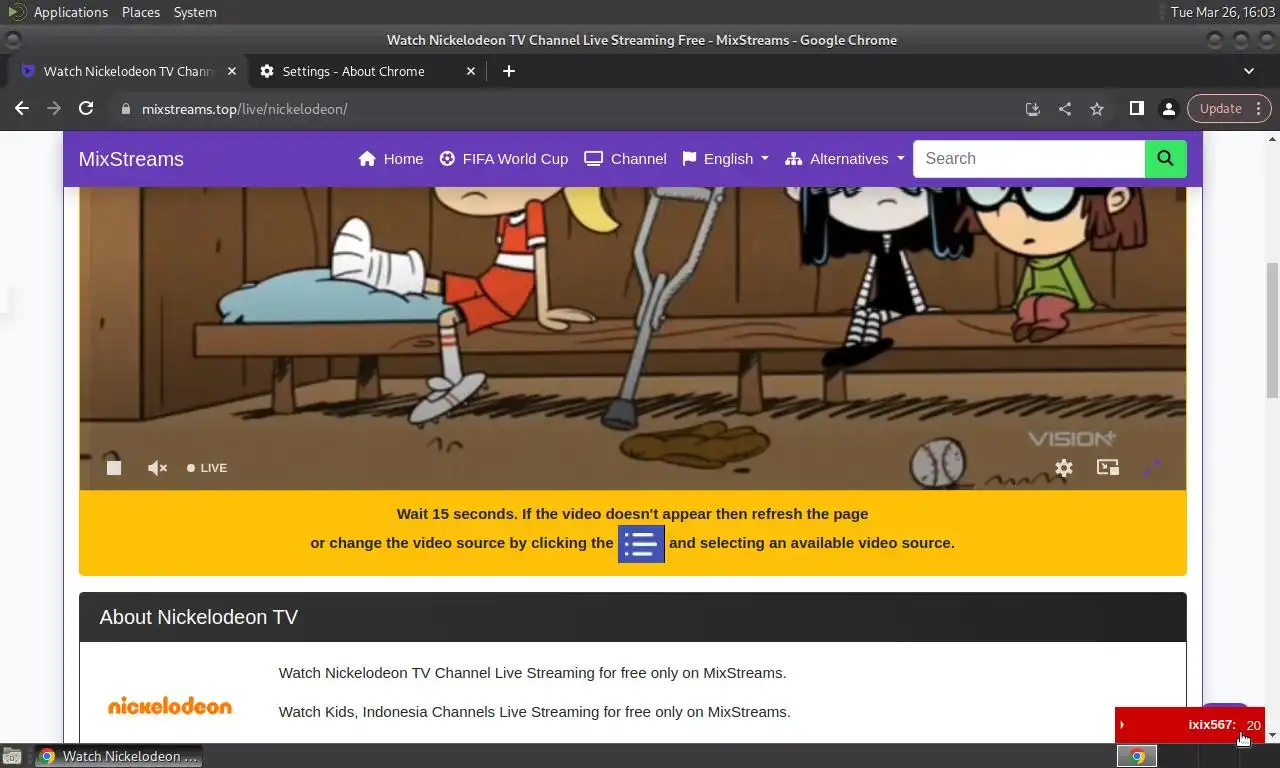Bookmark this tab with star icon

1097,109
